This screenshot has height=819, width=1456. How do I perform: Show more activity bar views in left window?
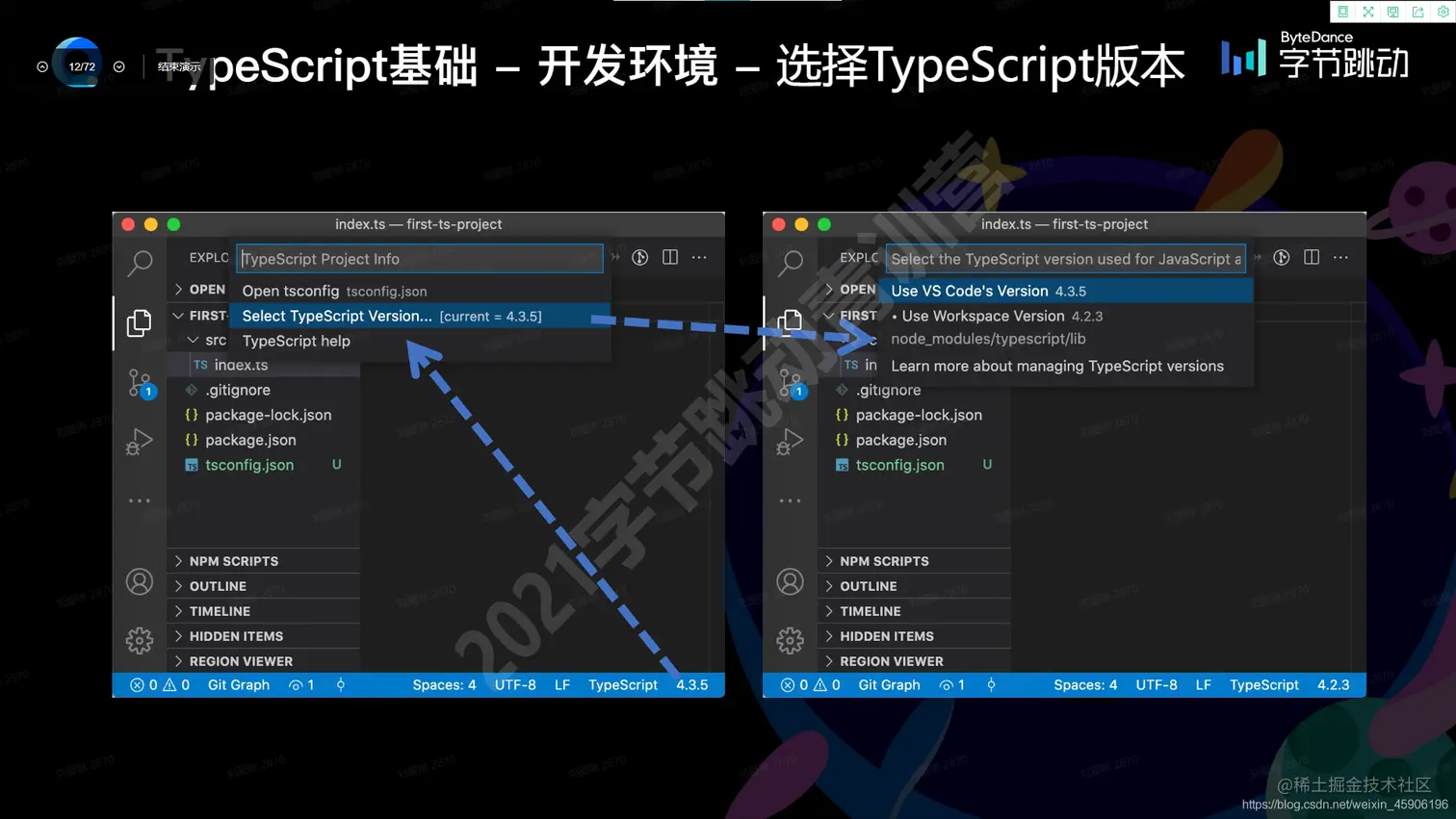pyautogui.click(x=140, y=500)
